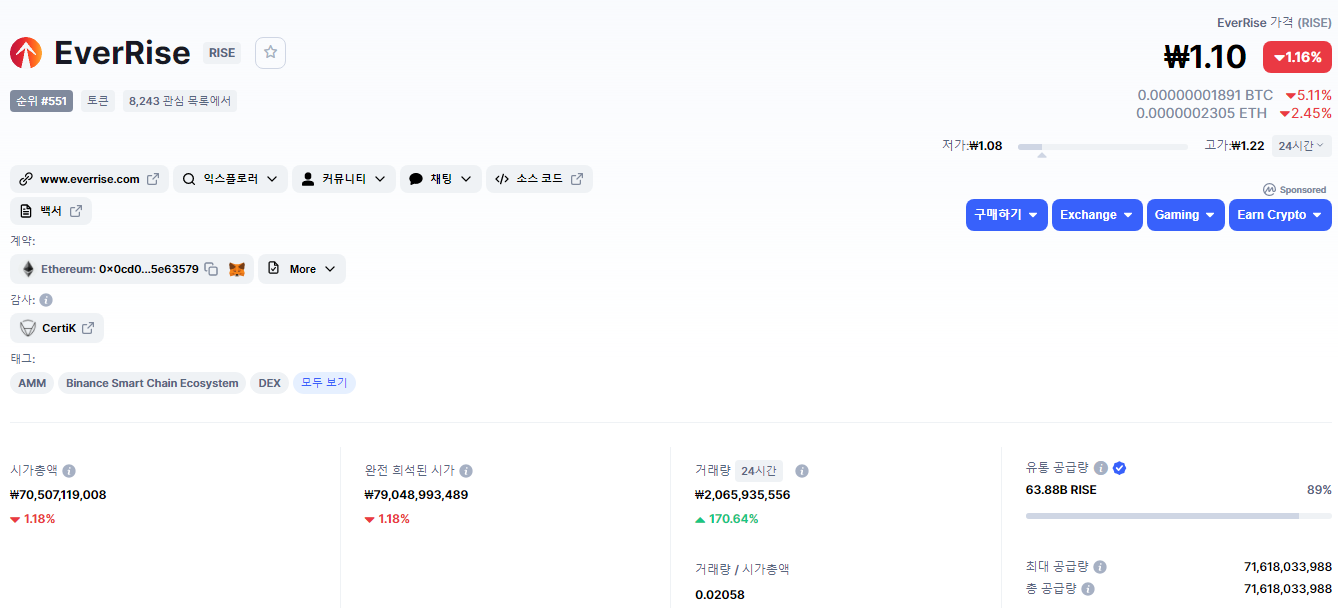Change the 24시간 low/high range selector
The width and height of the screenshot is (1338, 609).
point(1301,146)
